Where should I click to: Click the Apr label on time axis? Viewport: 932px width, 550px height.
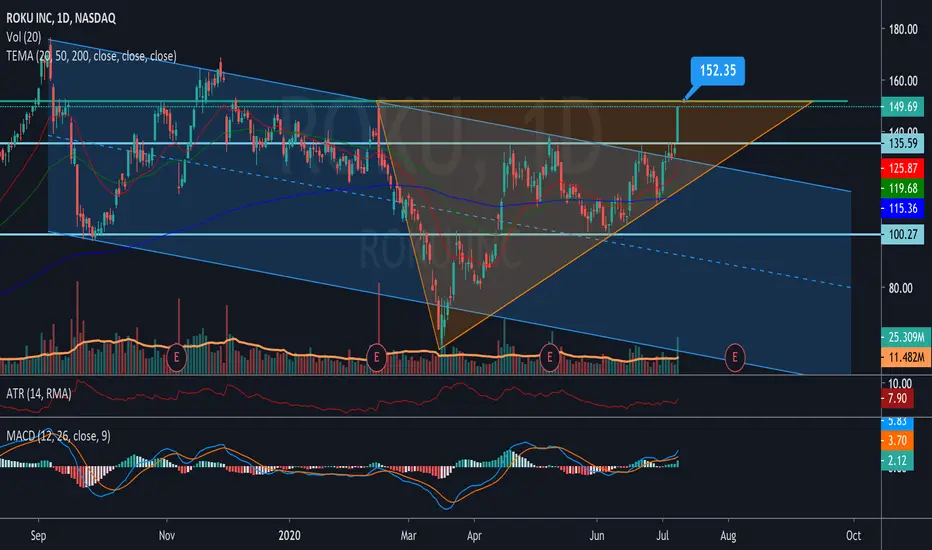pos(474,536)
